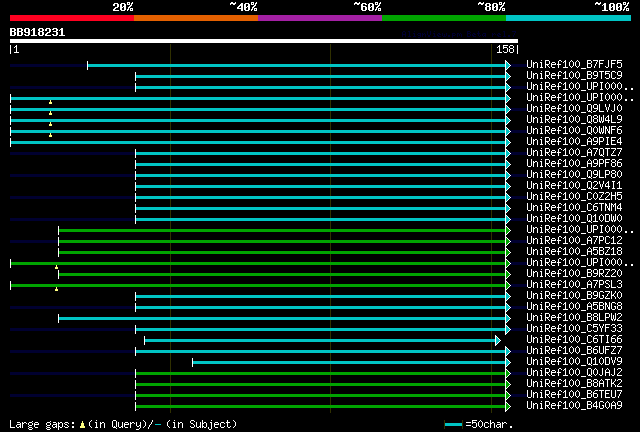Click the arrowhead ending the B7FJF5 alignment
This screenshot has height=432, width=640.
(508, 65)
